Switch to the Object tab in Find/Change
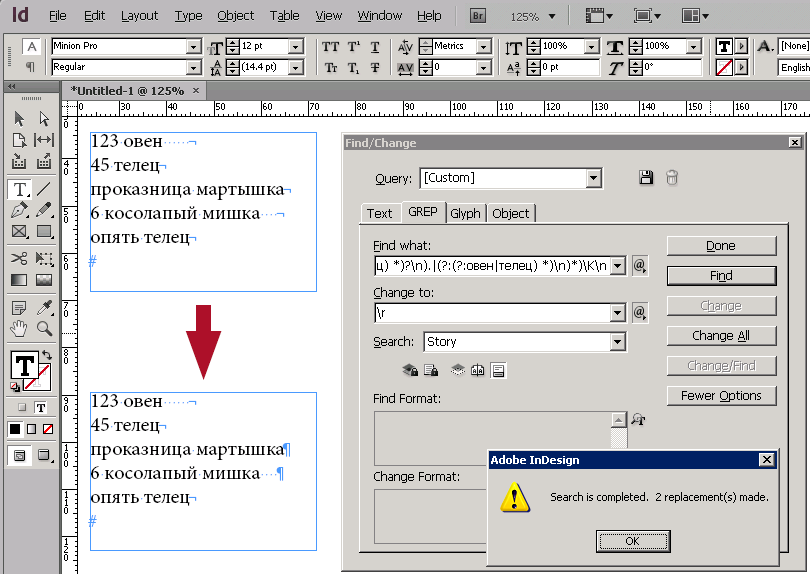This screenshot has height=574, width=810. tap(510, 213)
